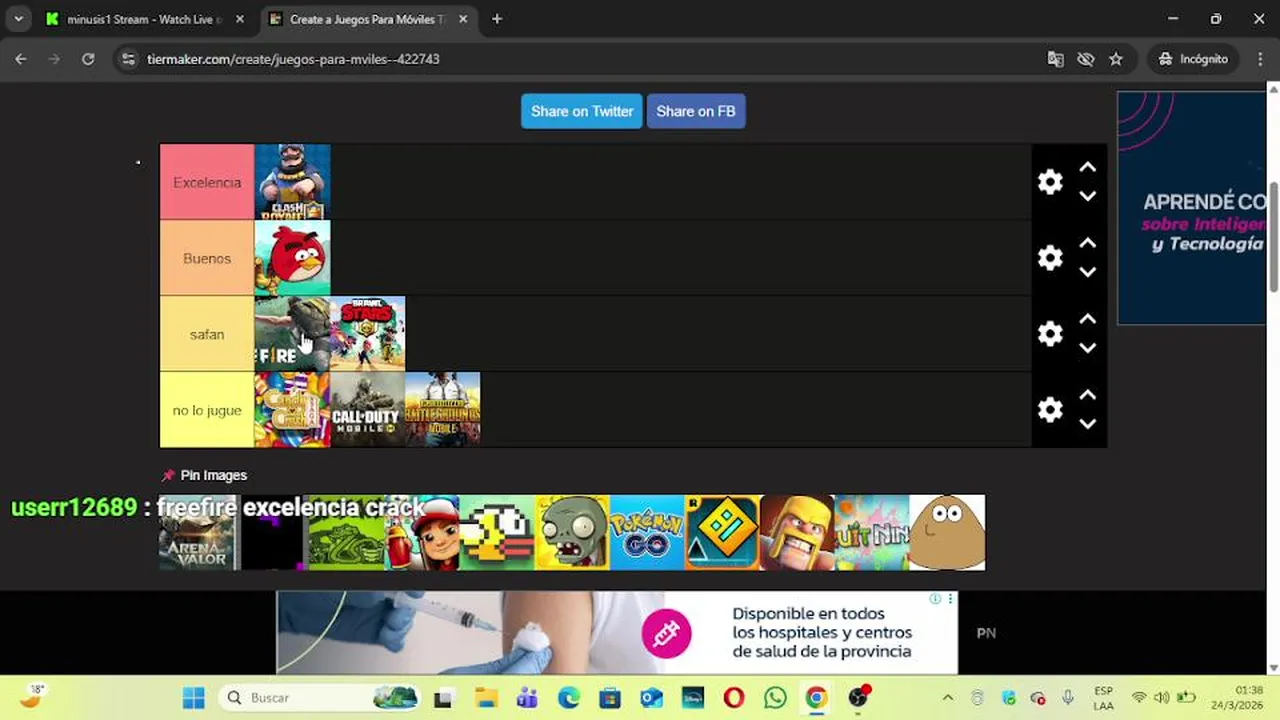Reload the tiermaker page
This screenshot has height=720, width=1280.
tap(88, 59)
